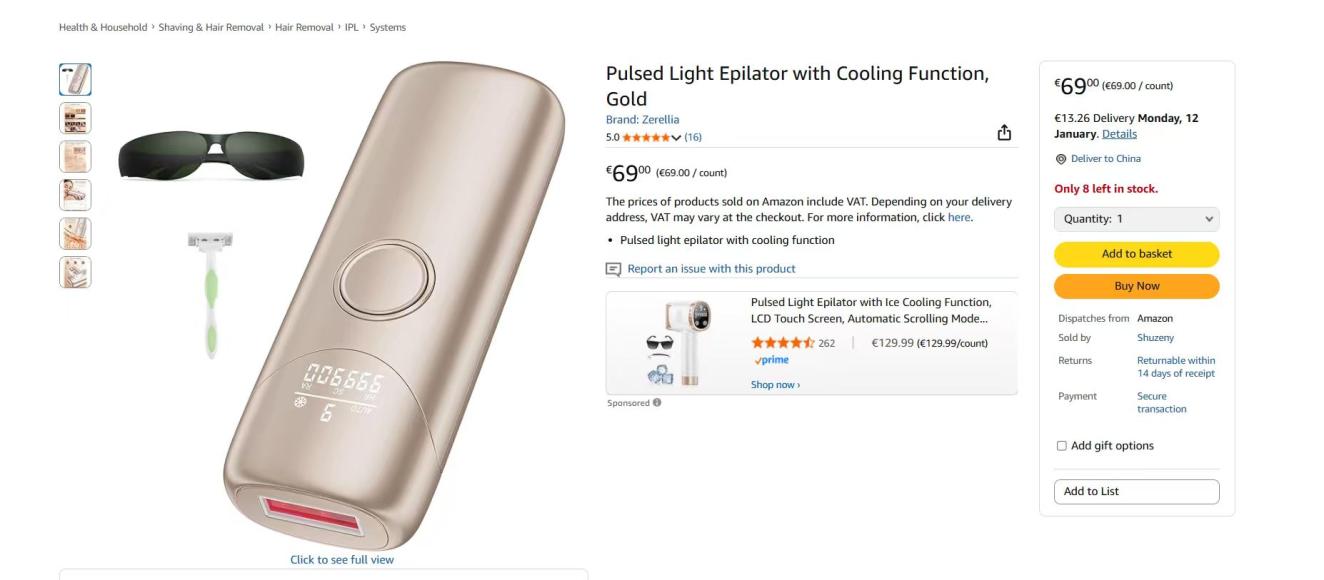
Task: Click the Add to basket button
Action: point(1136,254)
